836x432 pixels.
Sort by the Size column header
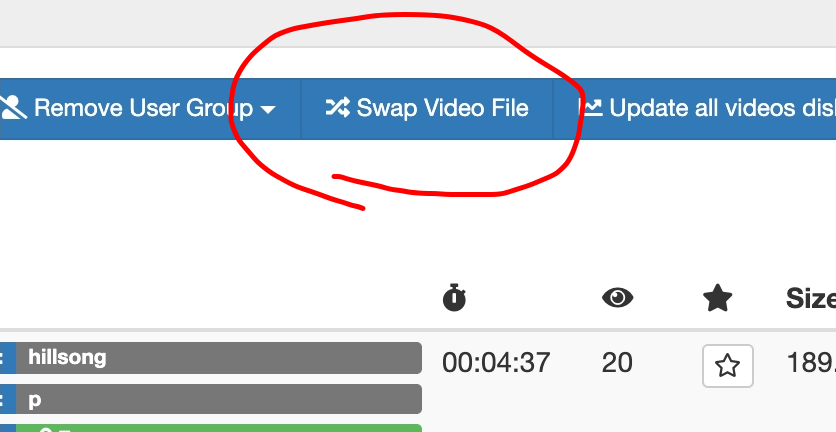811,298
